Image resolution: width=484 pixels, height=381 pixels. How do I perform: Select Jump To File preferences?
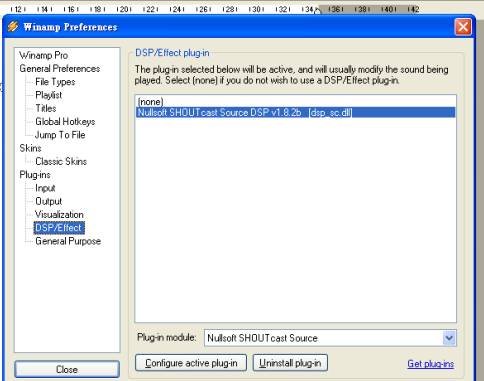(60, 135)
